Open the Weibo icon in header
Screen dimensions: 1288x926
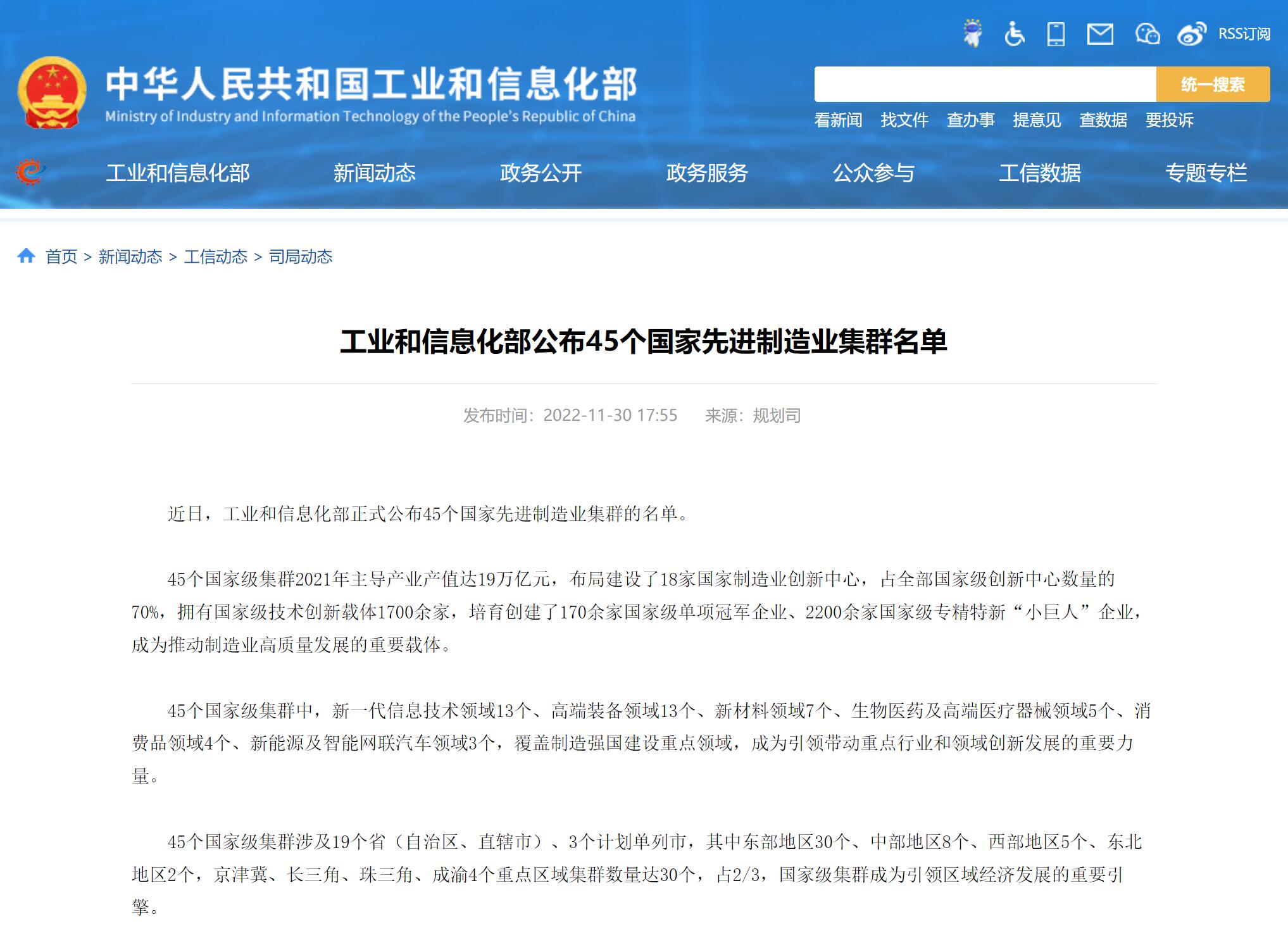point(1192,34)
